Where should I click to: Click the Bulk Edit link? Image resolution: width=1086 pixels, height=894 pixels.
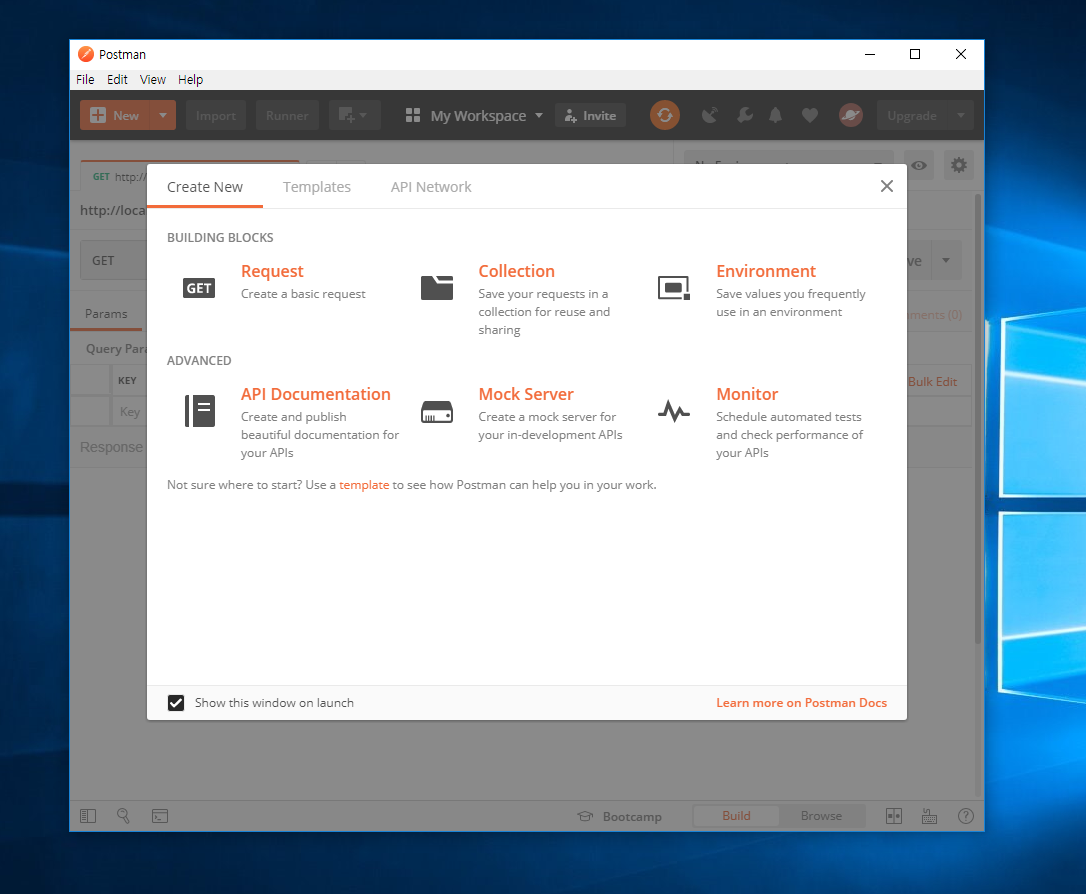(x=932, y=382)
